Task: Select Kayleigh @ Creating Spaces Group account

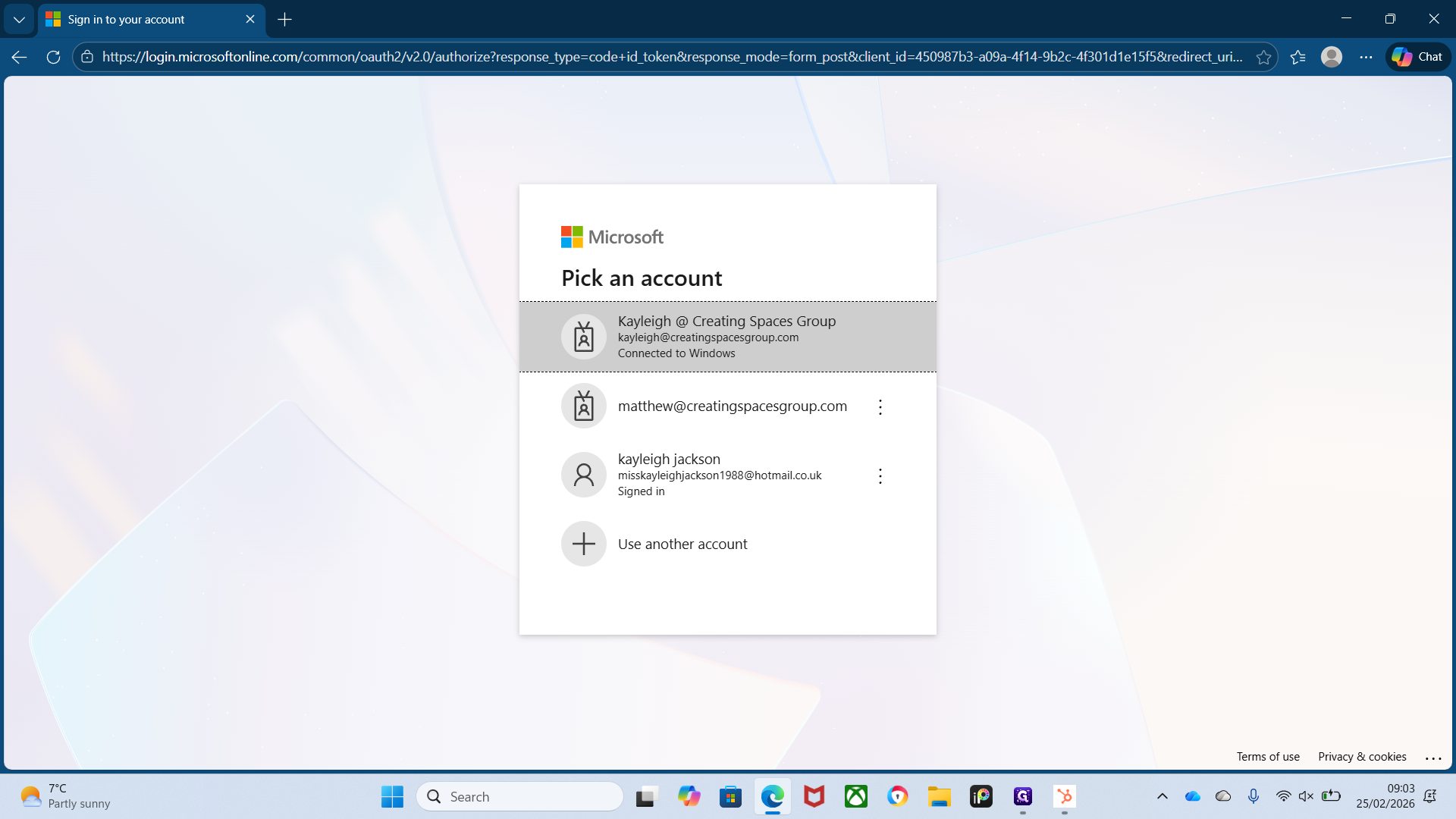Action: pyautogui.click(x=728, y=337)
